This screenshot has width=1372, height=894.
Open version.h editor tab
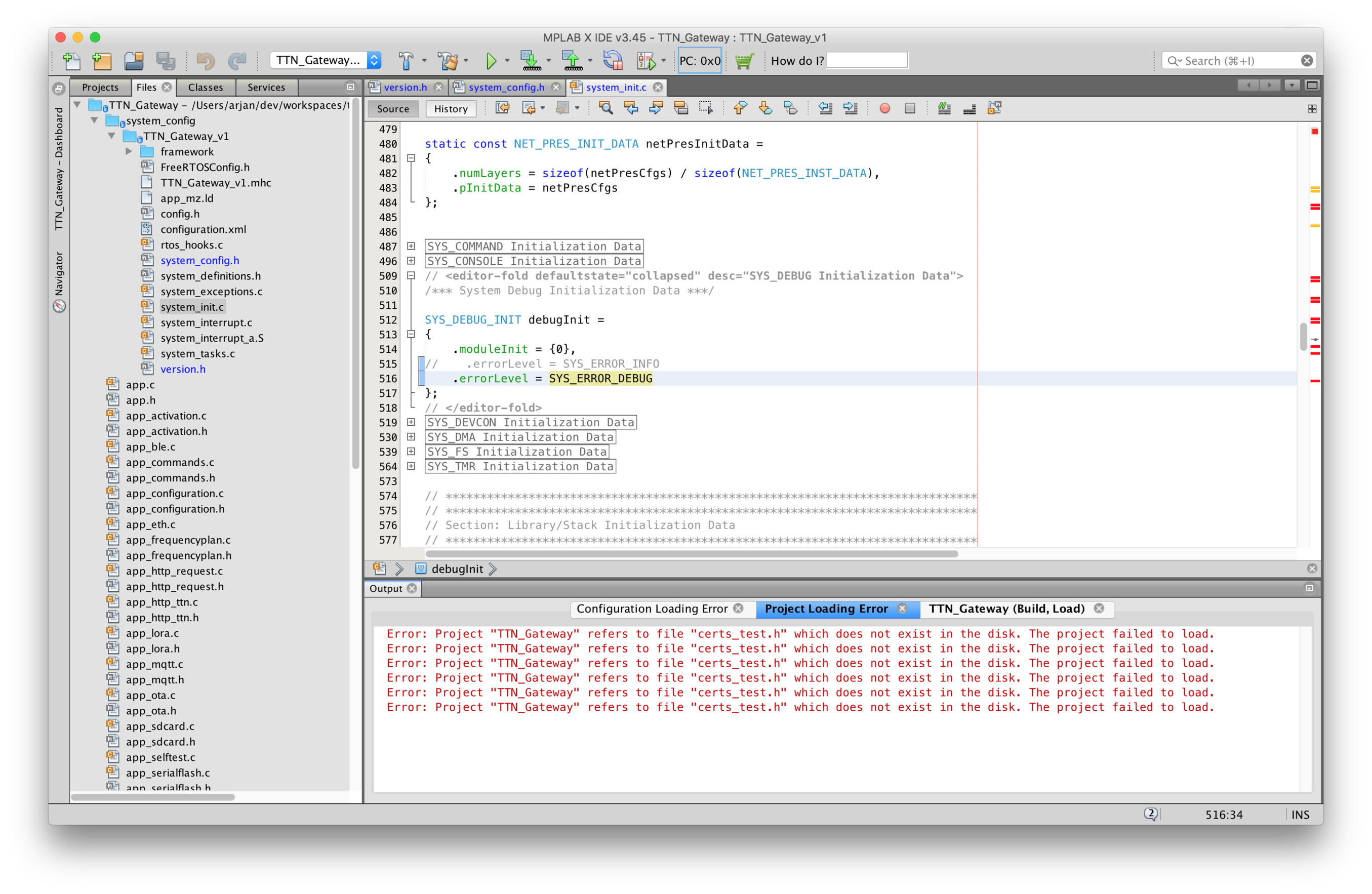405,87
